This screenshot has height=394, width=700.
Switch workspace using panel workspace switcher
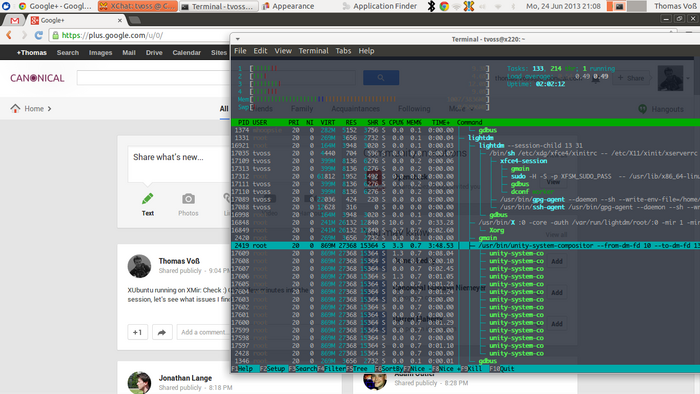[x=626, y=6]
